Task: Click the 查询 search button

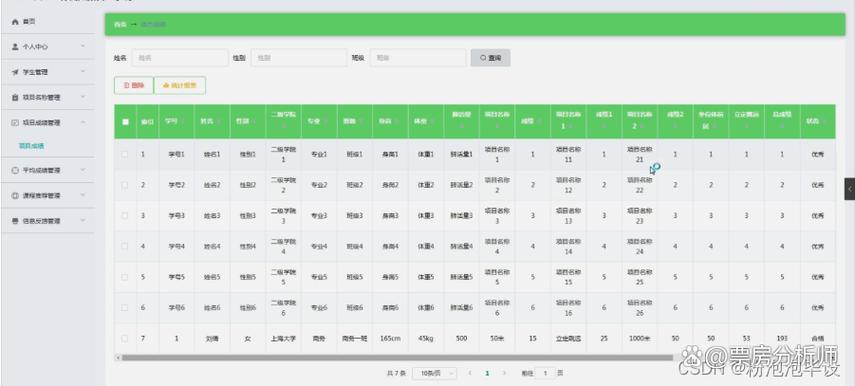Action: point(490,58)
